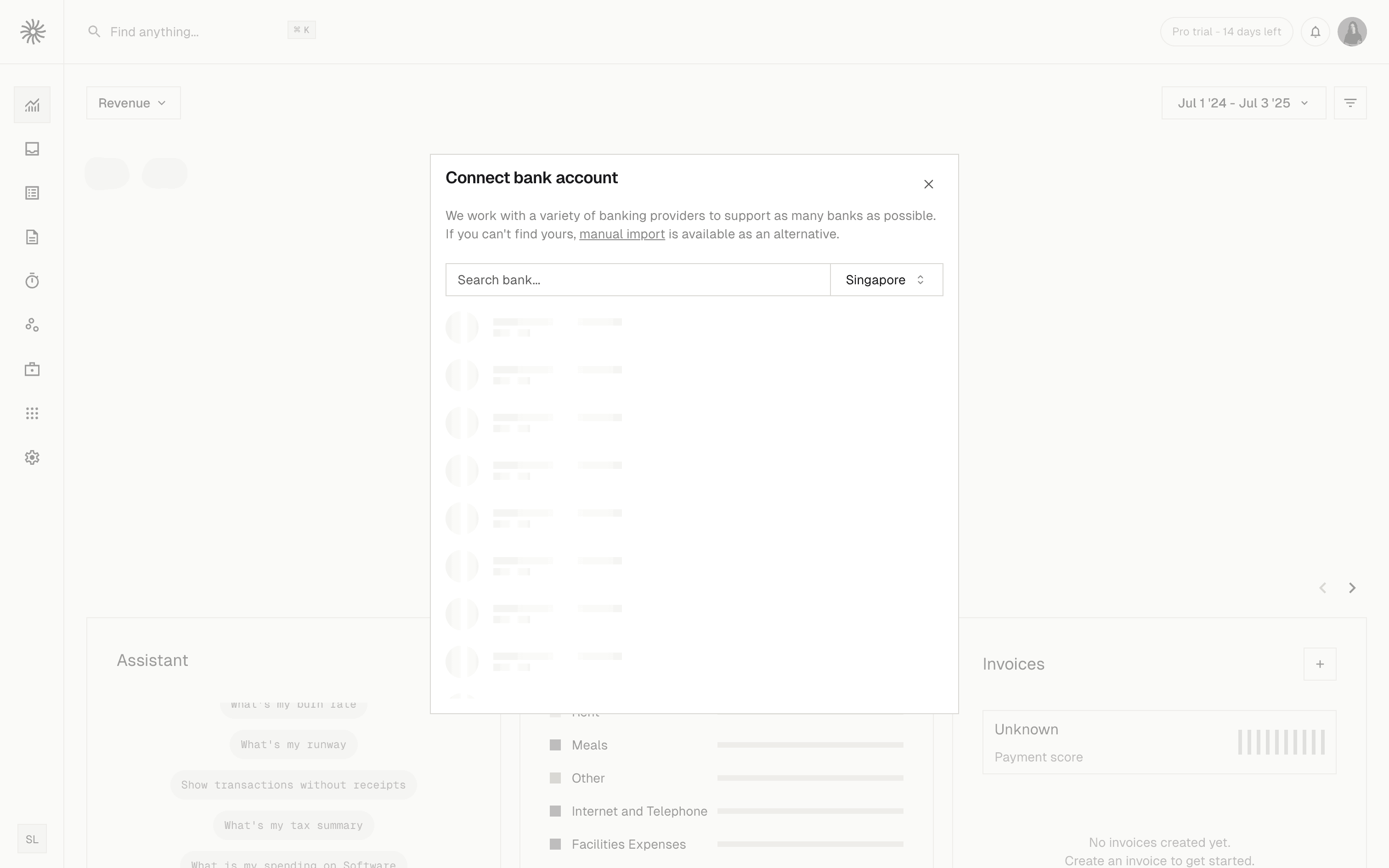Open the transactions list icon in sidebar
The height and width of the screenshot is (868, 1389).
(32, 193)
